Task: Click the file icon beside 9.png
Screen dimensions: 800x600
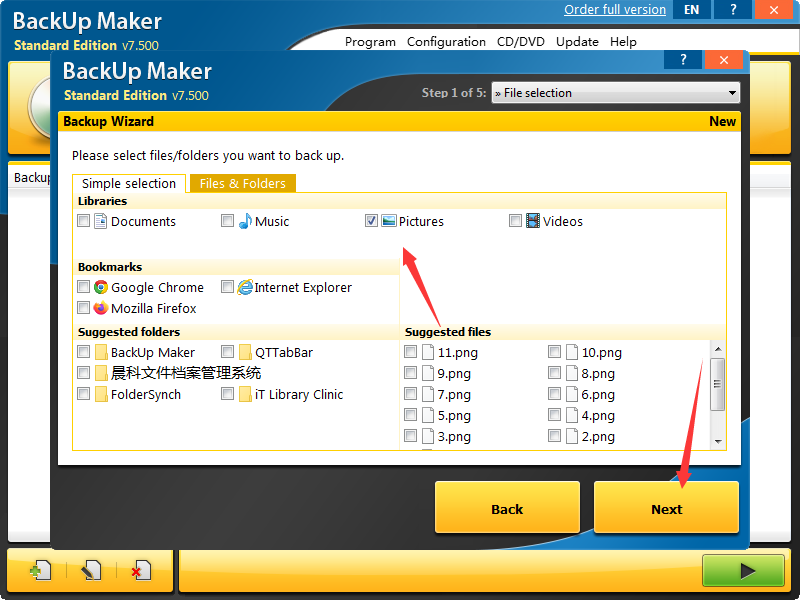Action: [x=428, y=373]
